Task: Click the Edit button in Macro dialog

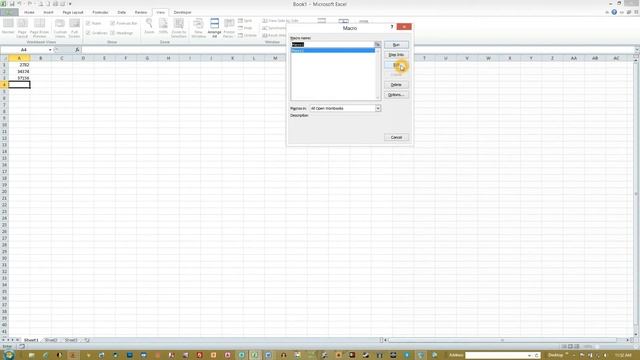Action: coord(396,65)
